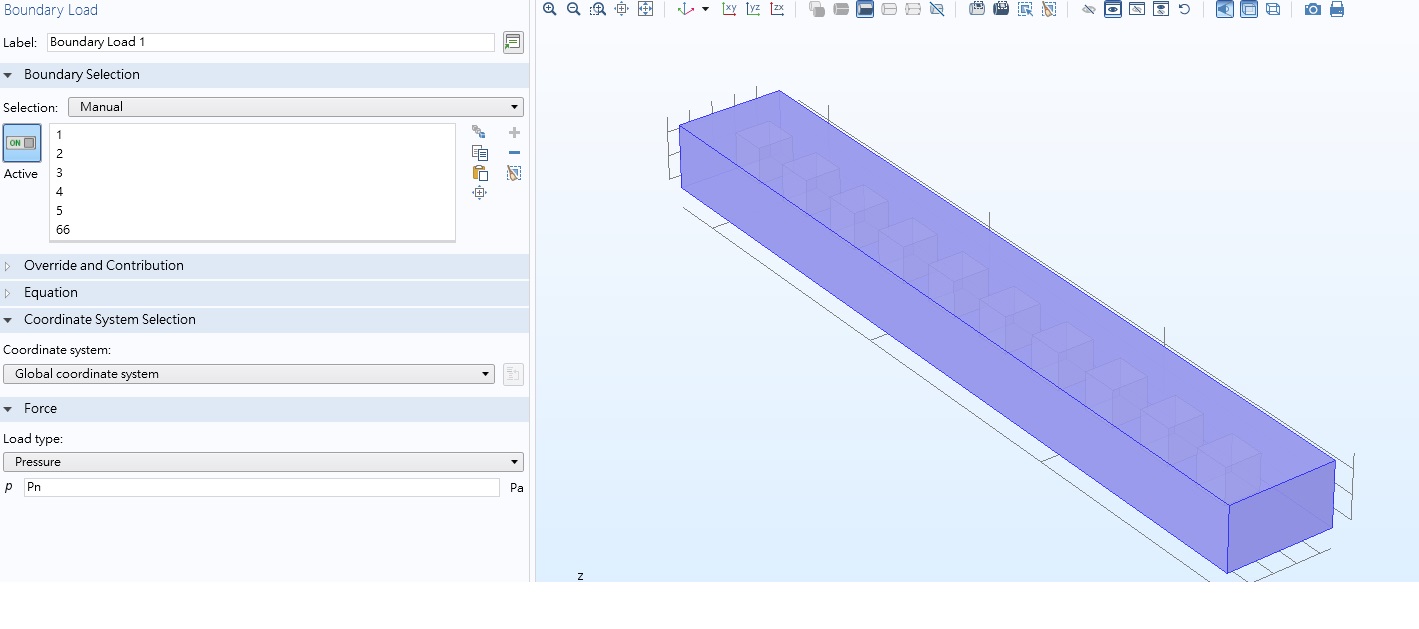Screen dimensions: 1419x629
Task: Toggle wireframe rendering in graphics toolbar
Action: tap(1273, 9)
